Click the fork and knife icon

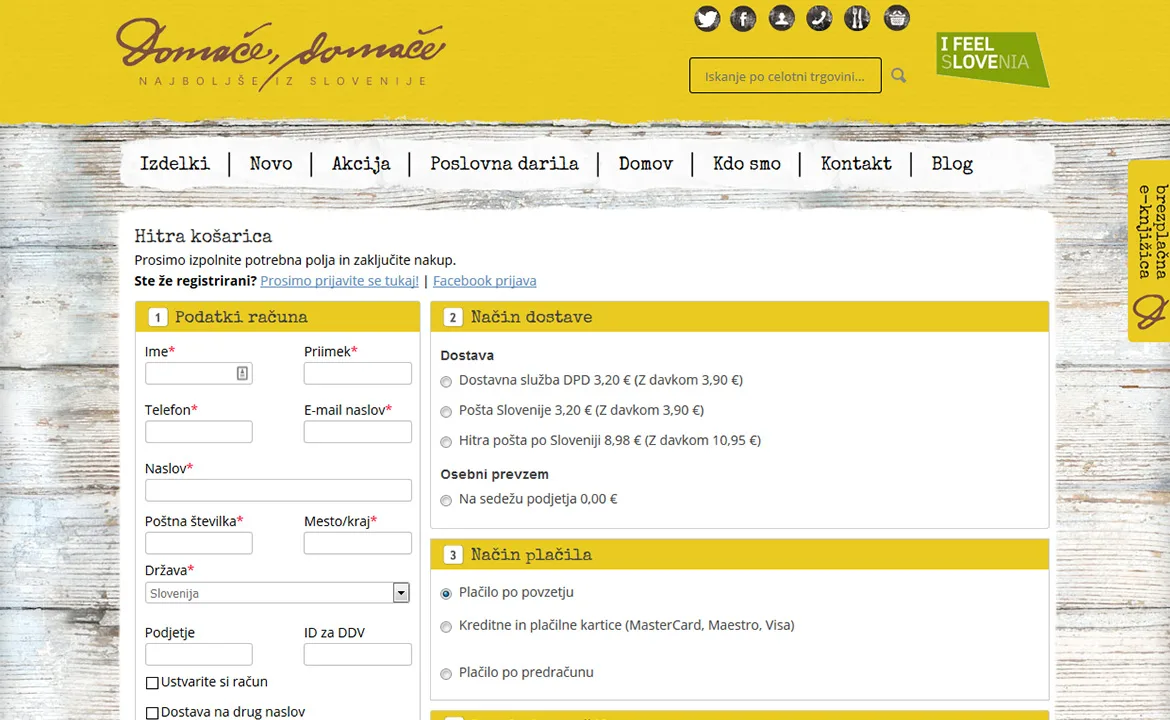pyautogui.click(x=857, y=18)
